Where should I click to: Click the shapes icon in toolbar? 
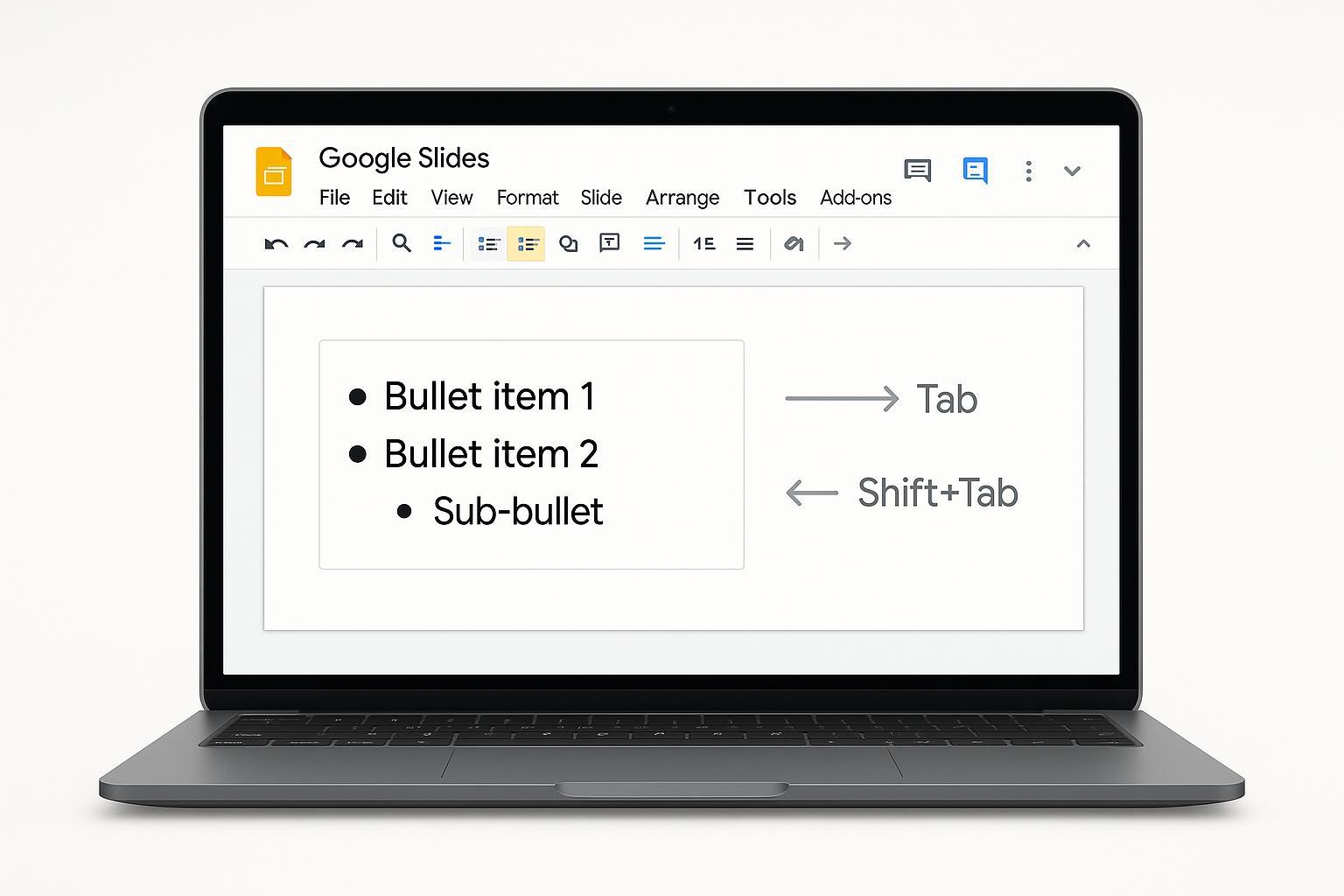click(x=568, y=243)
